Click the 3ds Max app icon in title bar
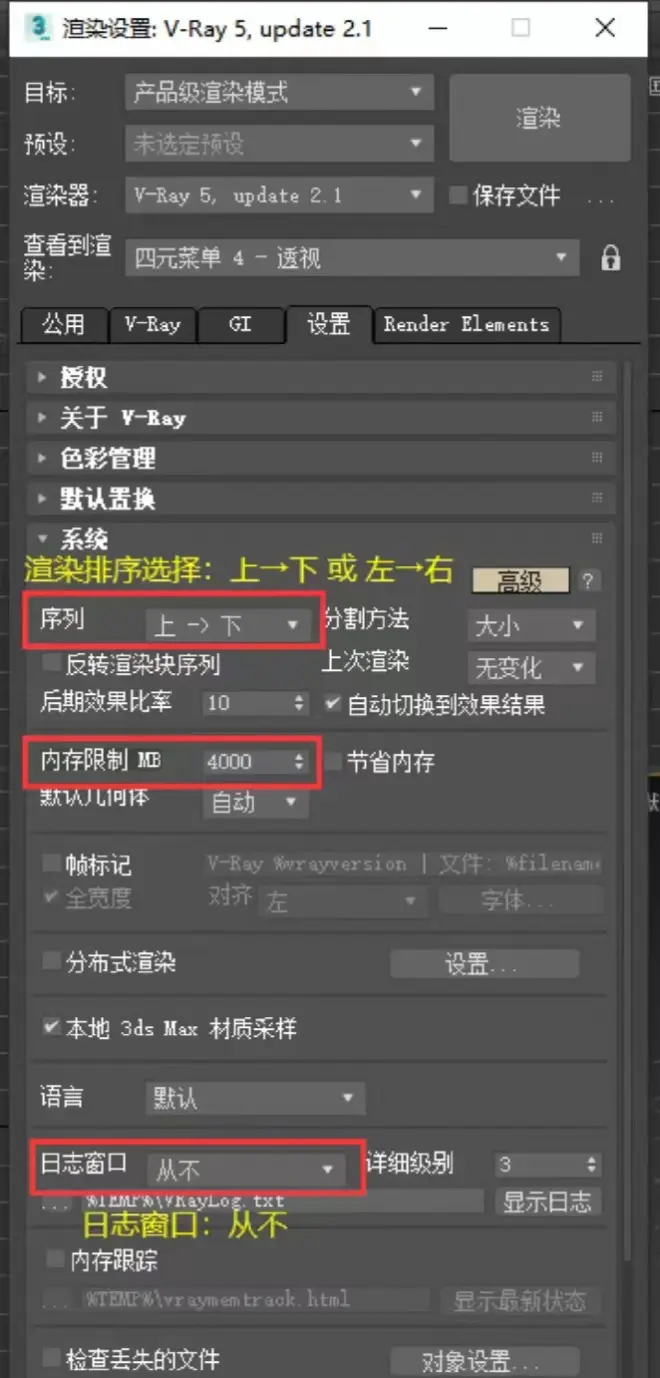Screen dimensions: 660x1378 pyautogui.click(x=40, y=27)
